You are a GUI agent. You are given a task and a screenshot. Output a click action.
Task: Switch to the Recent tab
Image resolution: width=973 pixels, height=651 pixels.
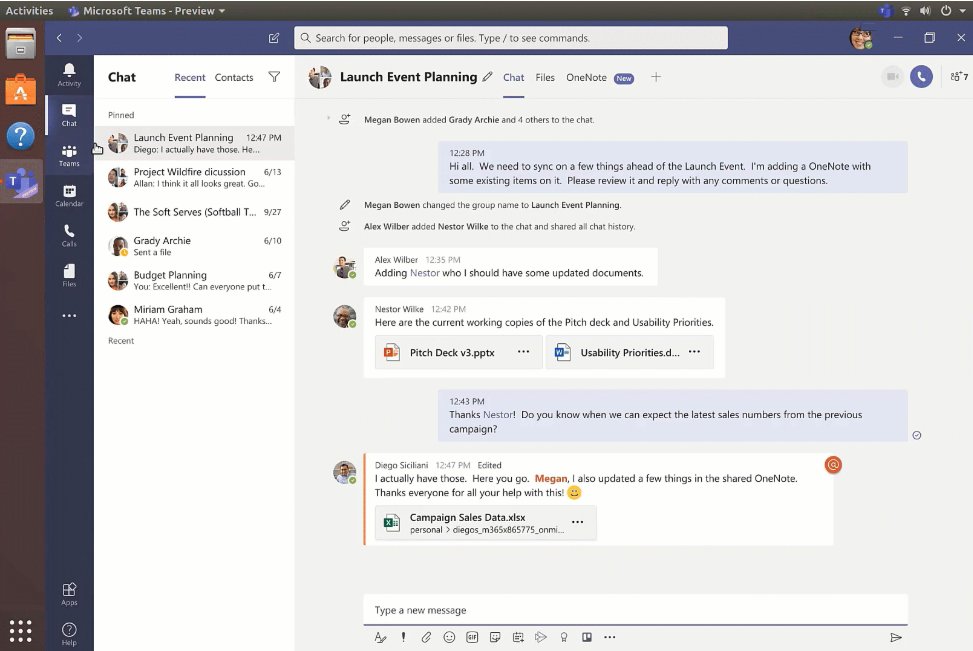pyautogui.click(x=190, y=78)
